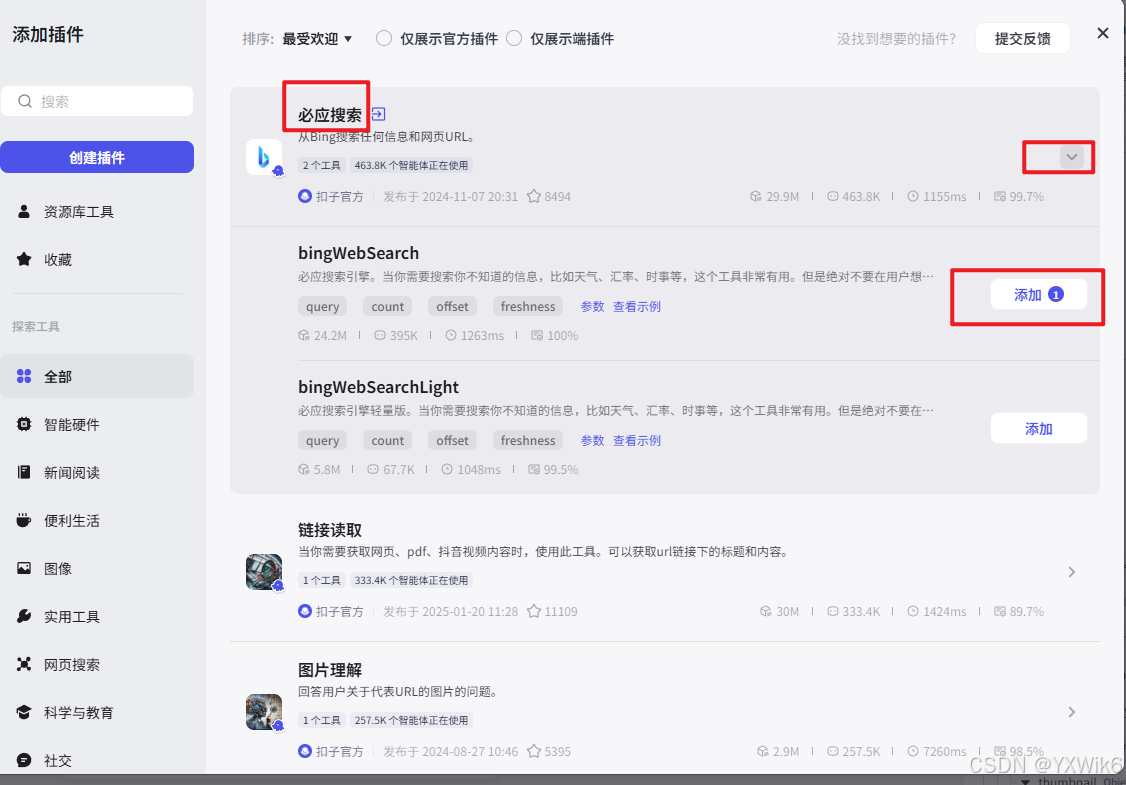Viewport: 1126px width, 785px height.
Task: Open 查看示例 link for bingWebSearchLight
Action: tap(637, 440)
